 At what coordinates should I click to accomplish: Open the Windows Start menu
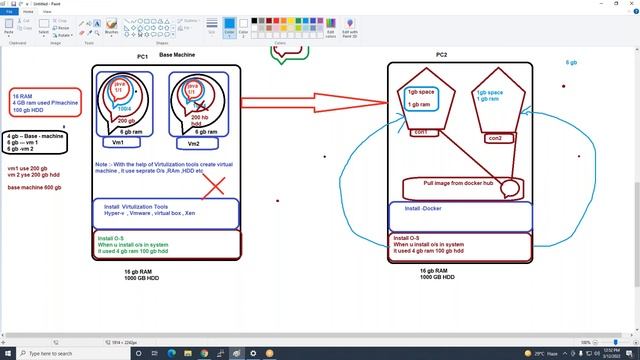click(8, 353)
